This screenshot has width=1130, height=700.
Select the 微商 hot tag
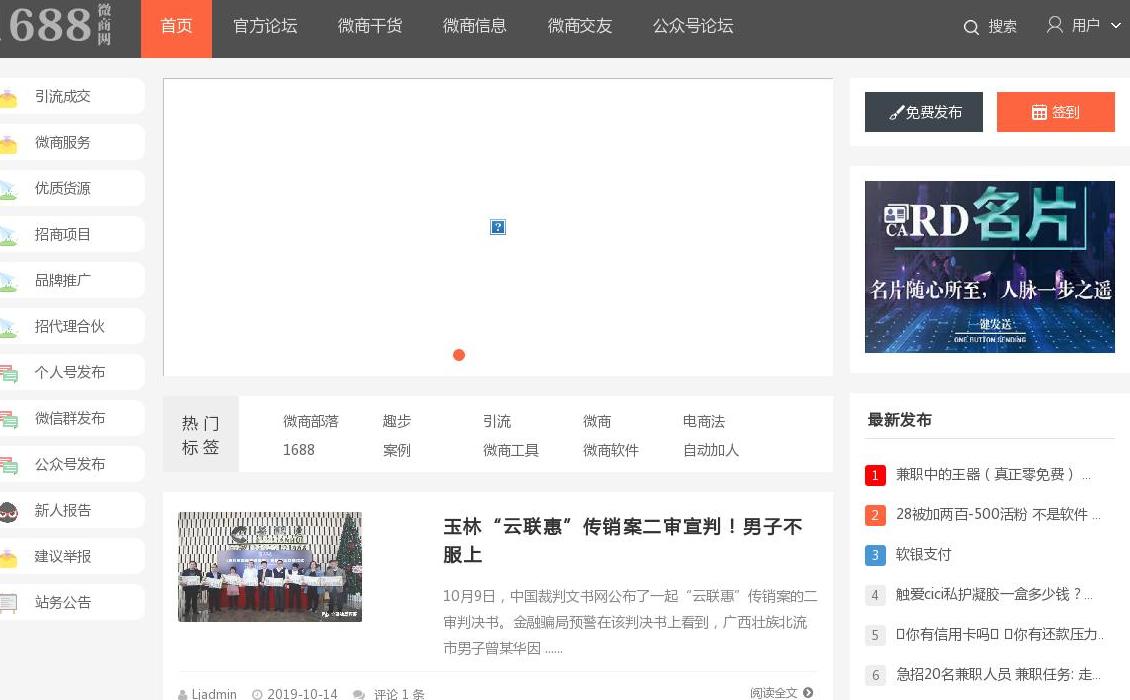[597, 422]
